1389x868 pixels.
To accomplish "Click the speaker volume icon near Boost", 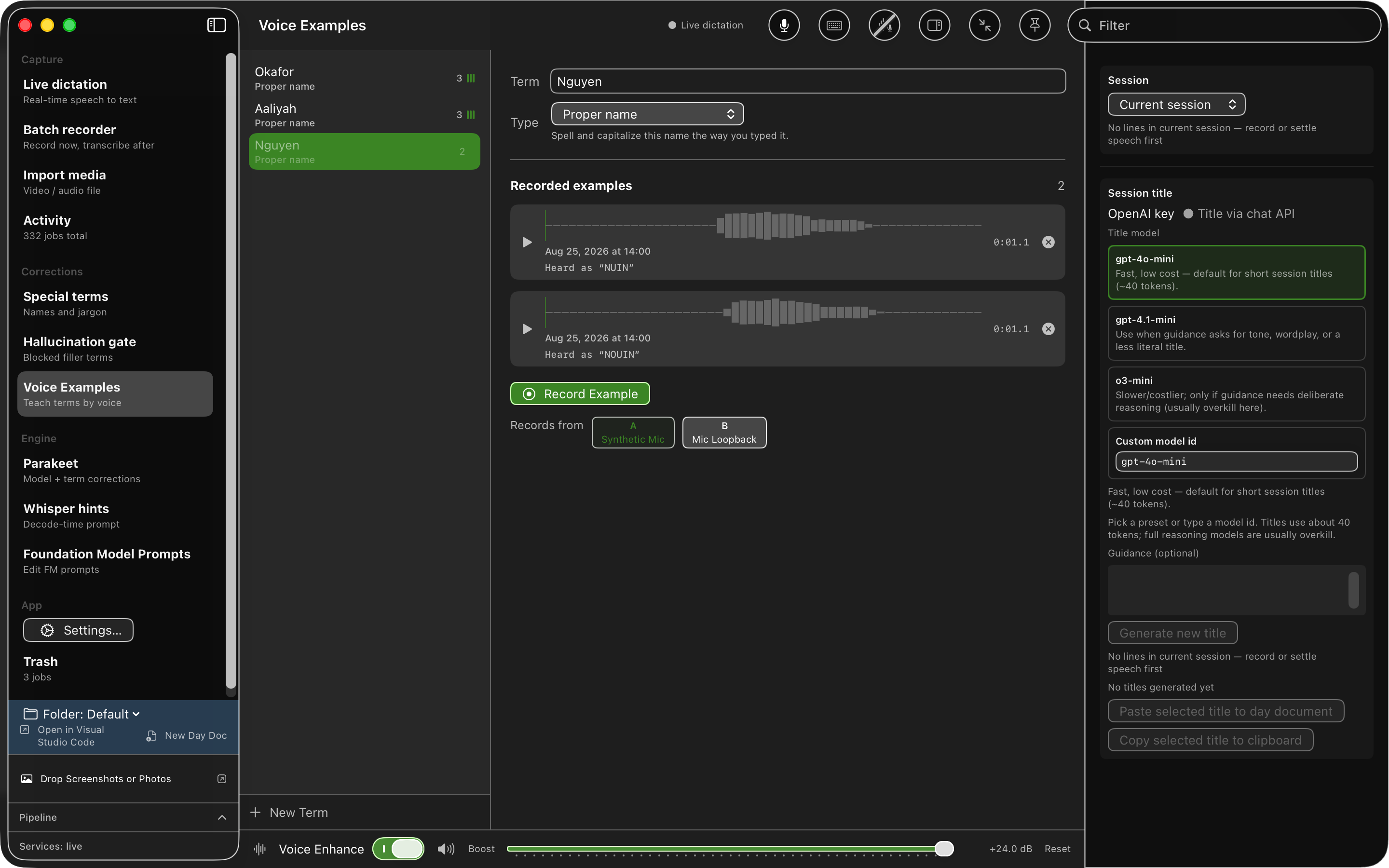I will 446,849.
